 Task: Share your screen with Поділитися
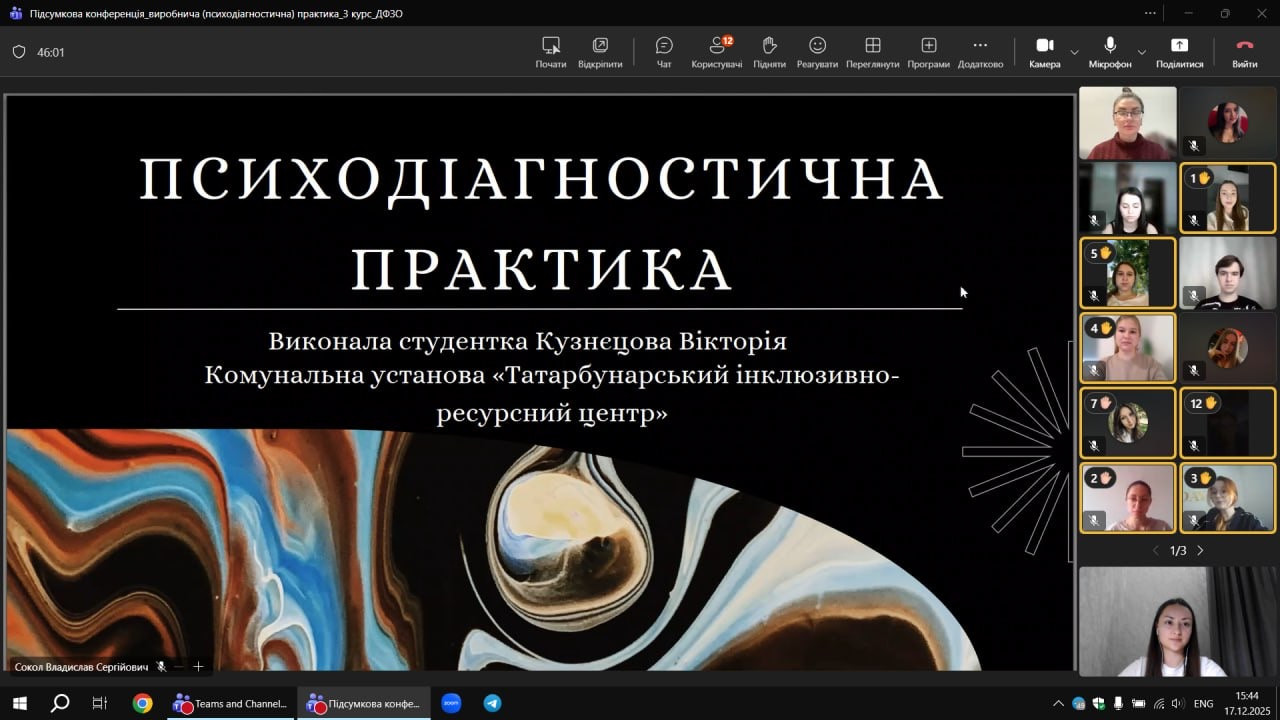click(1179, 52)
